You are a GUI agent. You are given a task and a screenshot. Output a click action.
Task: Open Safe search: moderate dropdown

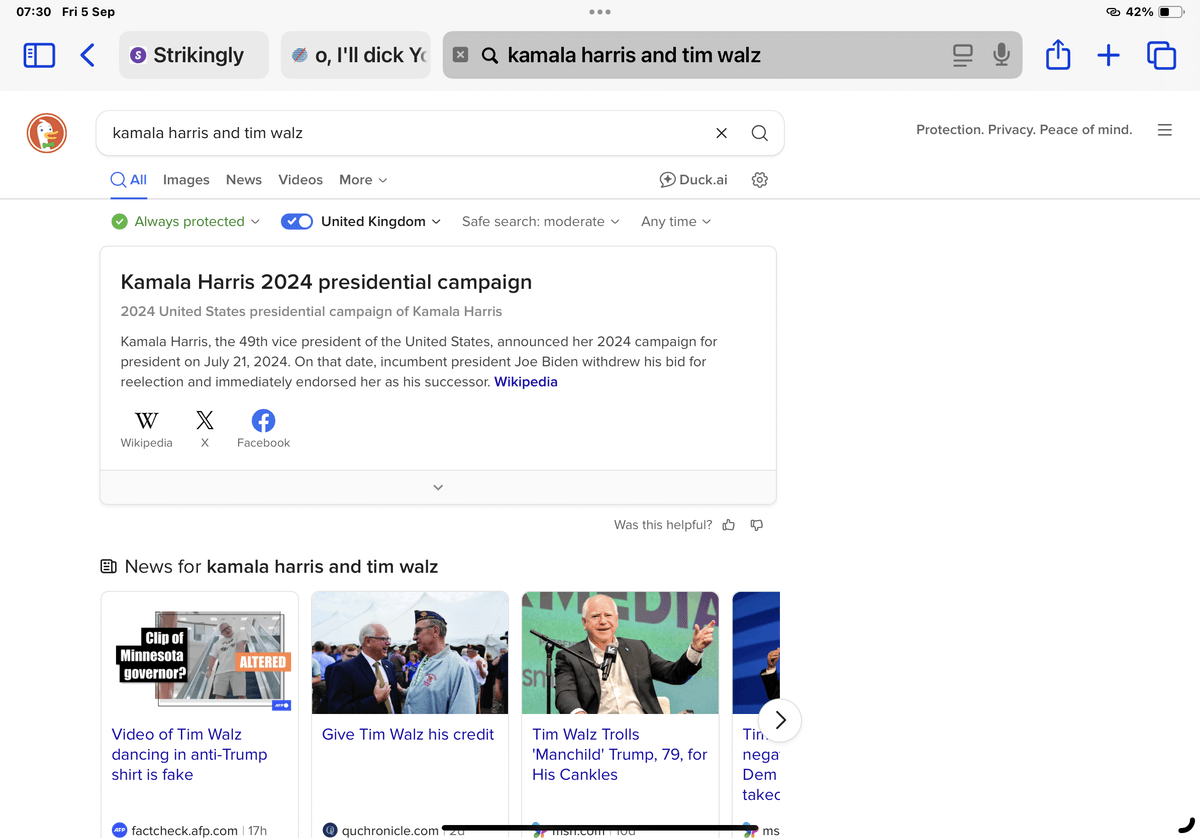540,222
